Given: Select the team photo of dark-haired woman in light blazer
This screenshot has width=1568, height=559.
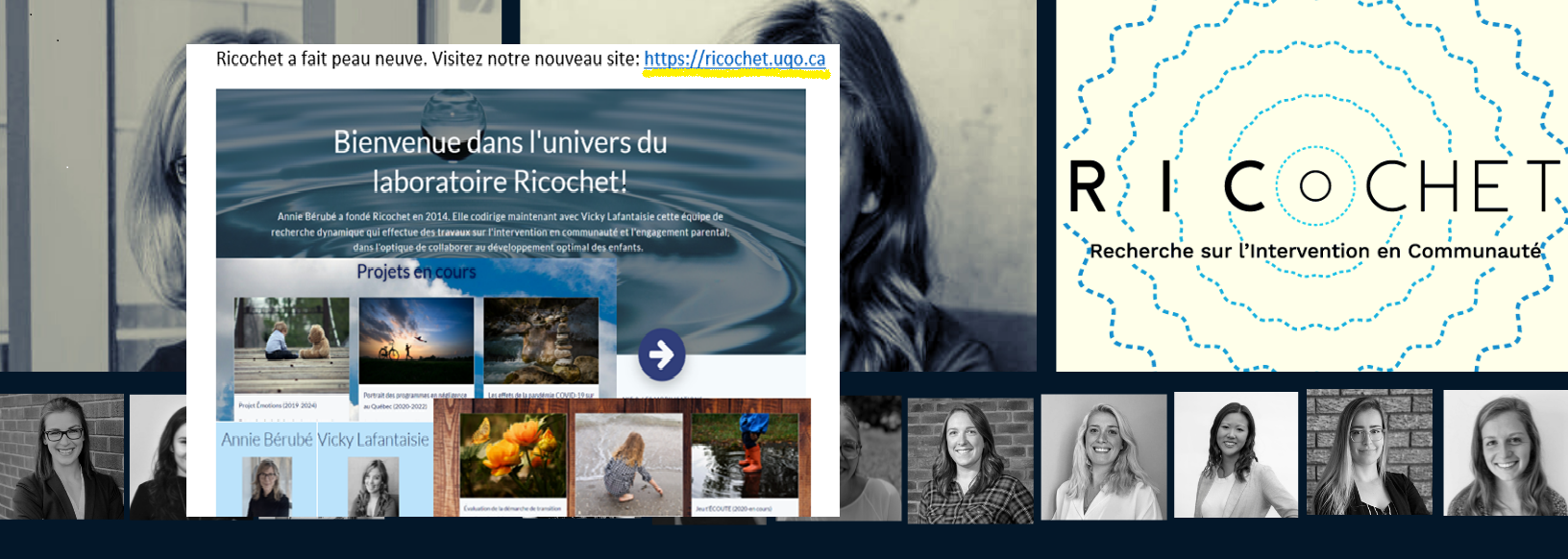Looking at the screenshot, I should click(x=1236, y=454).
